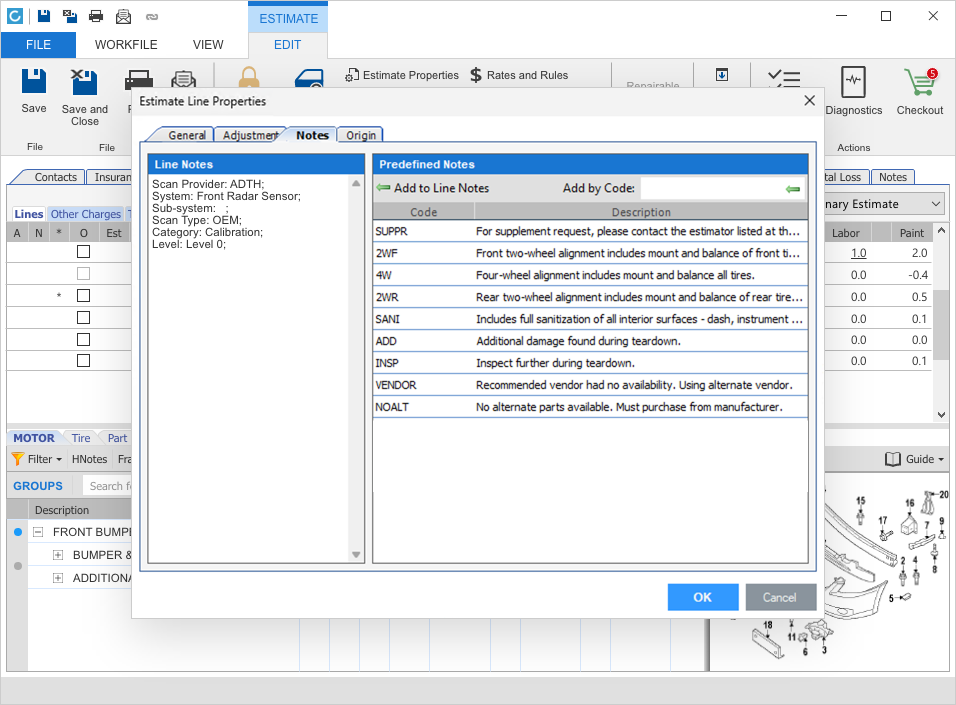Click the Description column header in Predefined Notes
Image resolution: width=956 pixels, height=705 pixels.
[x=641, y=212]
